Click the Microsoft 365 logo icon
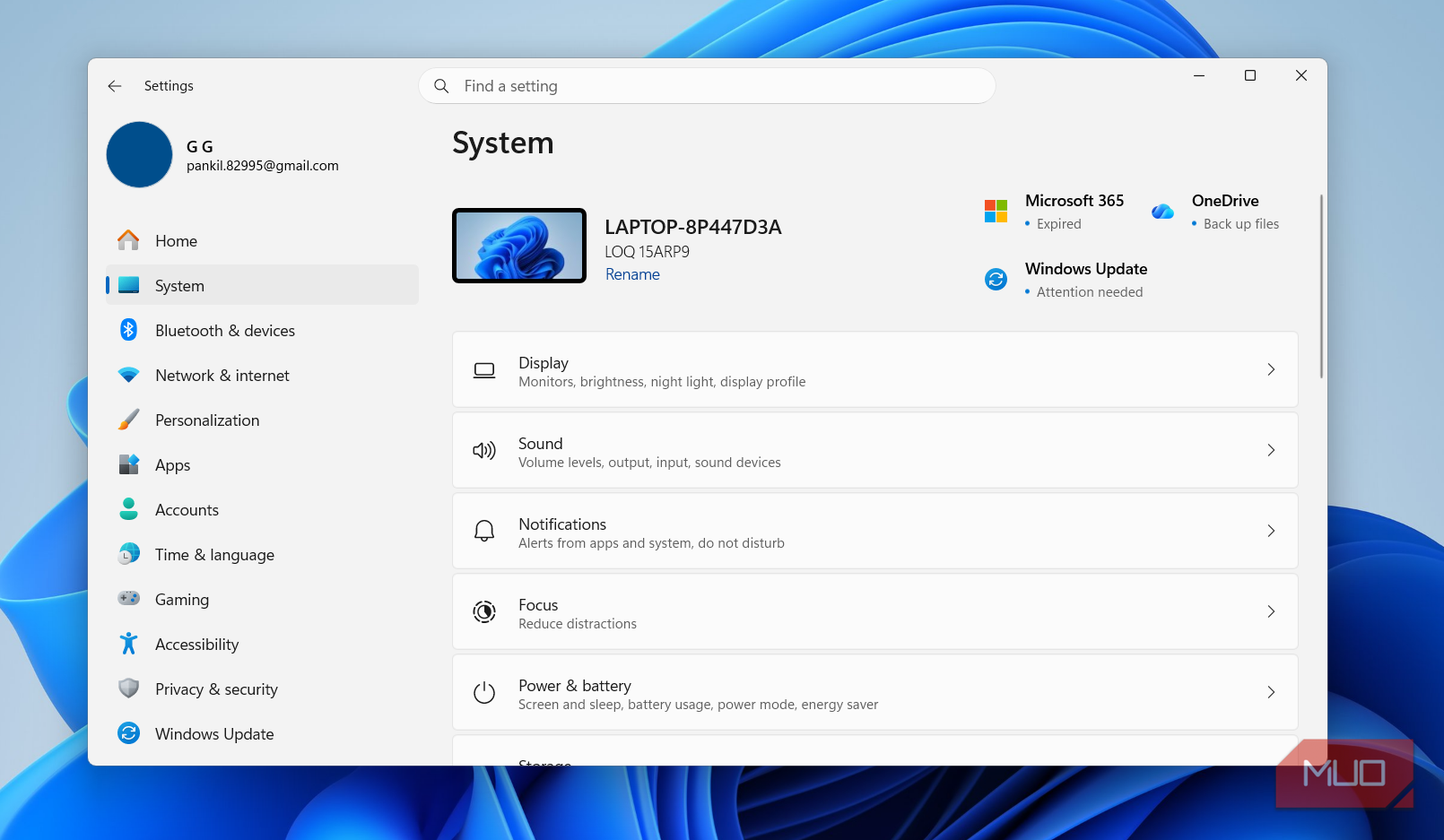Screen dimensions: 1444x840 [x=996, y=212]
